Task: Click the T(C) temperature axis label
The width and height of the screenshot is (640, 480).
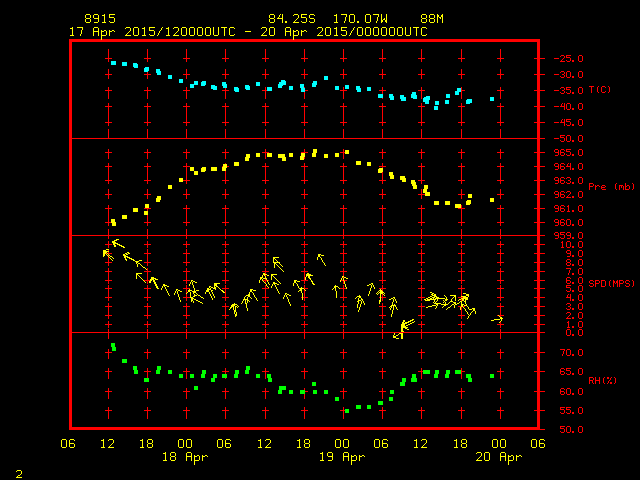Action: [599, 90]
